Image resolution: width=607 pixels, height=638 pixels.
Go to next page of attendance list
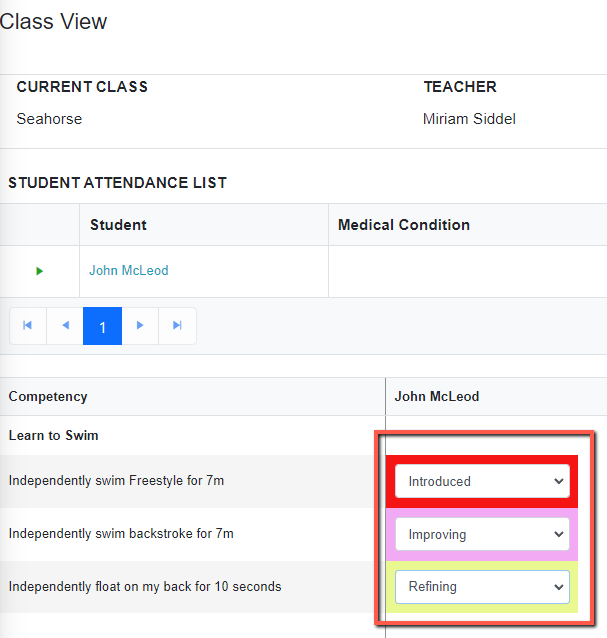coord(140,326)
